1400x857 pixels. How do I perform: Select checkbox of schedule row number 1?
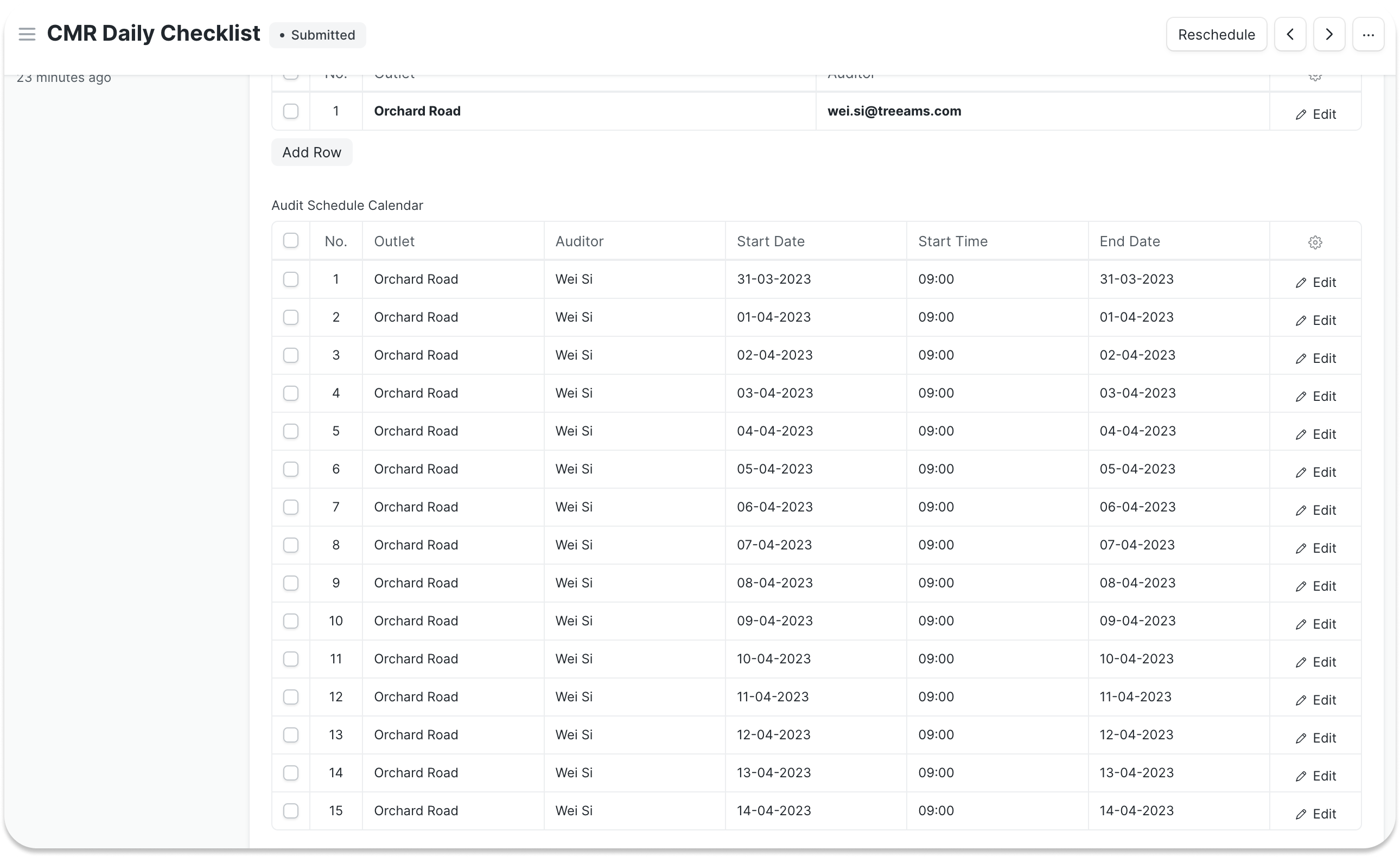pos(291,279)
